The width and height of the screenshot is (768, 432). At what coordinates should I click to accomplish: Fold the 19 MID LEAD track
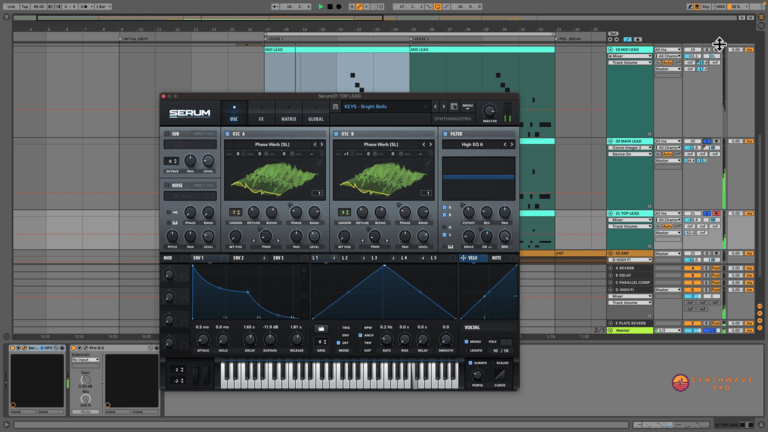click(x=610, y=49)
